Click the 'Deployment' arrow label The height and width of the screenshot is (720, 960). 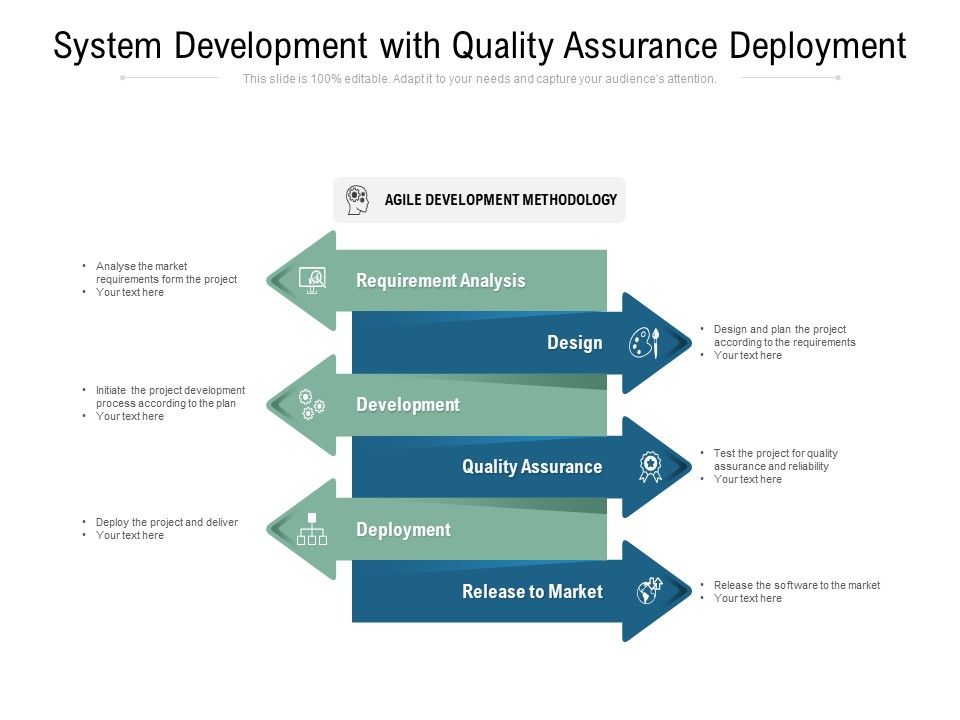point(403,530)
